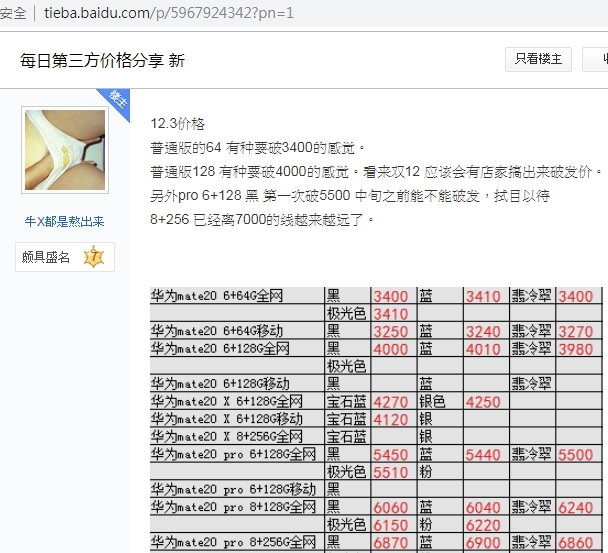Viewport: 608px width, 553px height.
Task: Open the poster's avatar thumbnail
Action: [65, 150]
